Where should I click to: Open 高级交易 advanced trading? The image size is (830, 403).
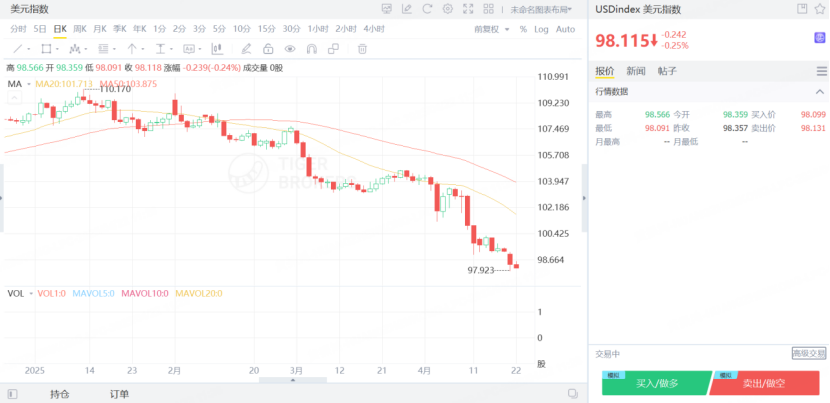809,353
